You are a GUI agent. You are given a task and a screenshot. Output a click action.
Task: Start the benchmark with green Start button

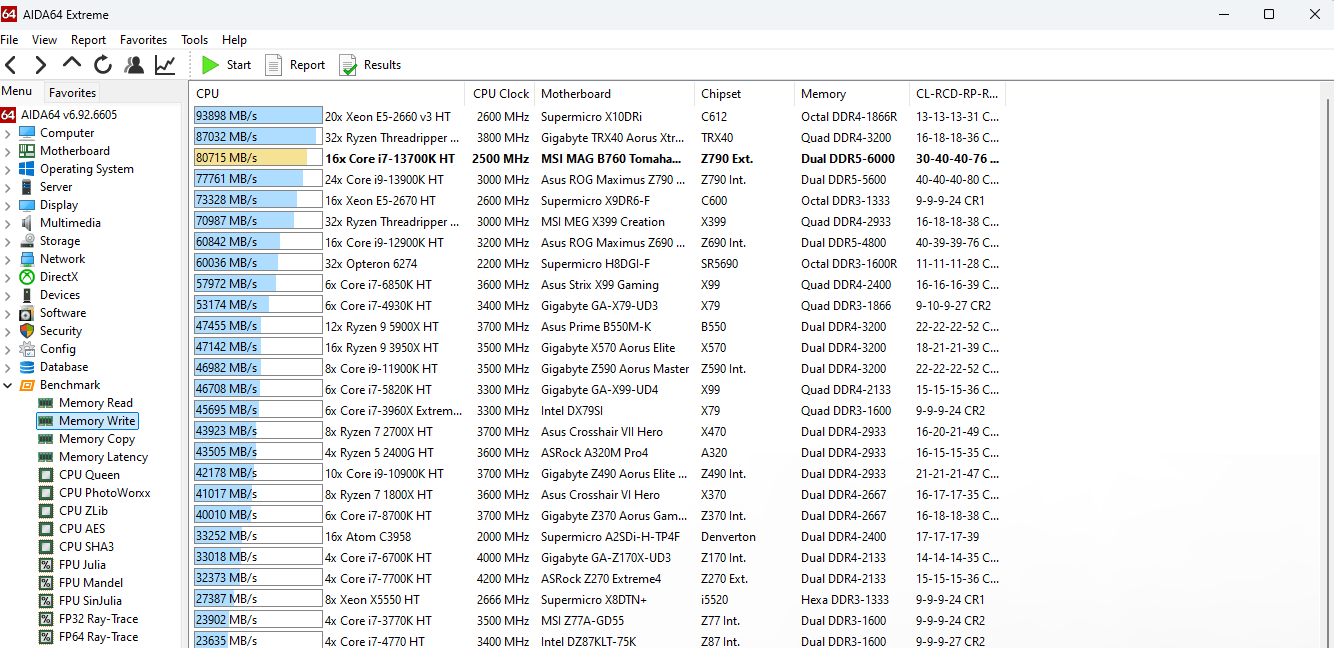[x=226, y=65]
